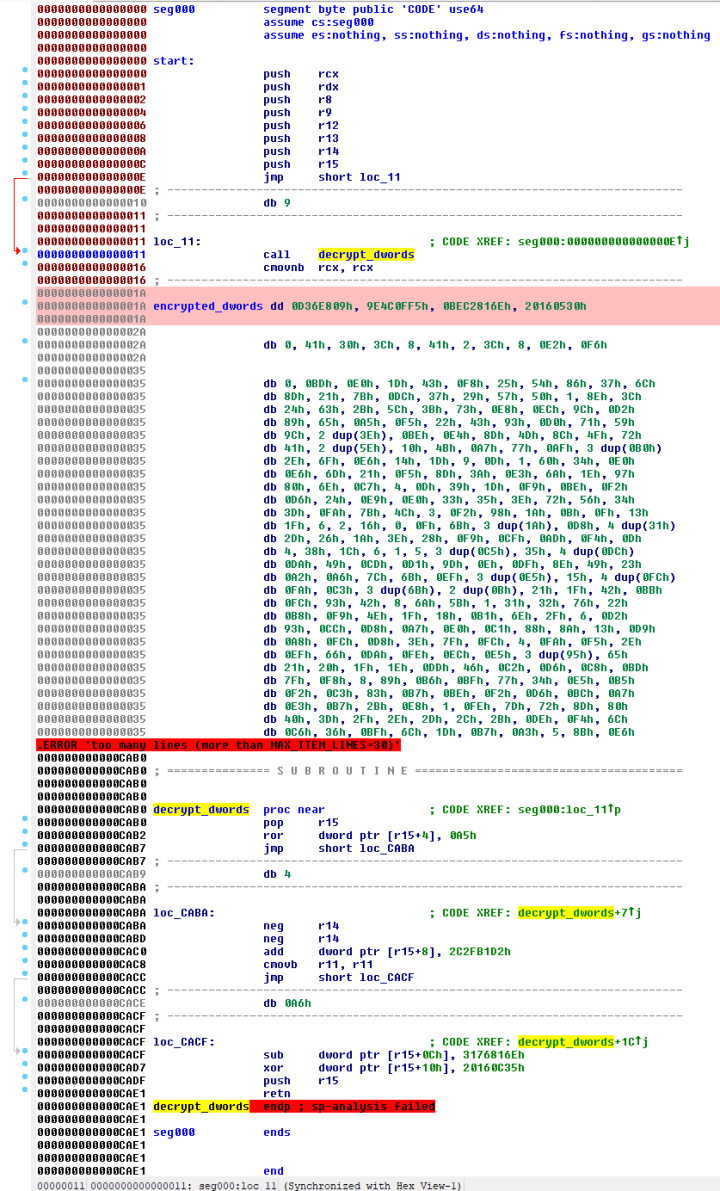Select the 'retn' instruction

pos(277,1094)
